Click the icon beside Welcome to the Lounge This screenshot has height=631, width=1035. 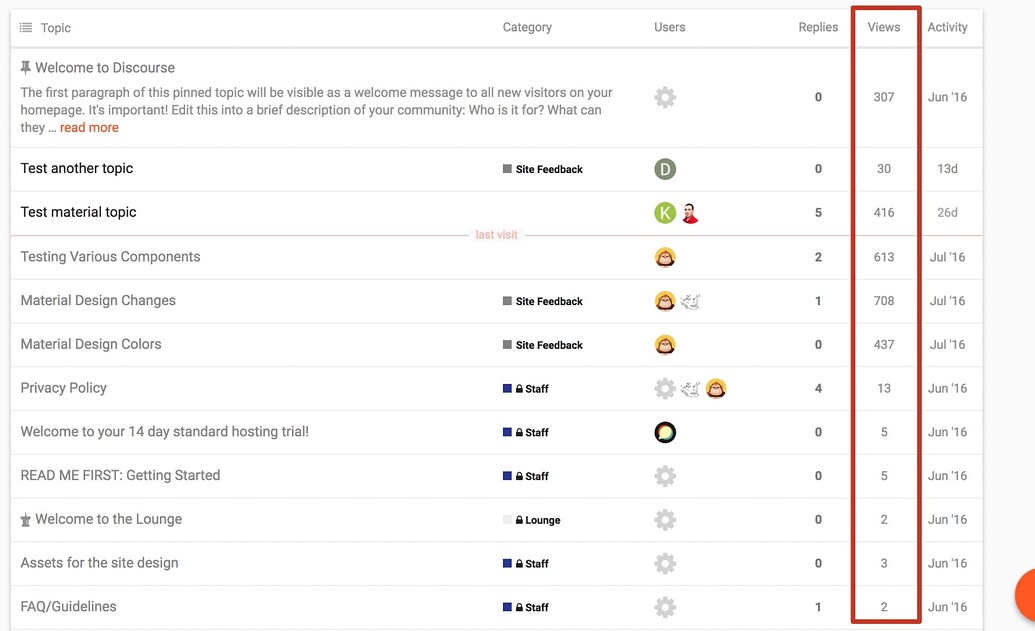click(x=26, y=520)
